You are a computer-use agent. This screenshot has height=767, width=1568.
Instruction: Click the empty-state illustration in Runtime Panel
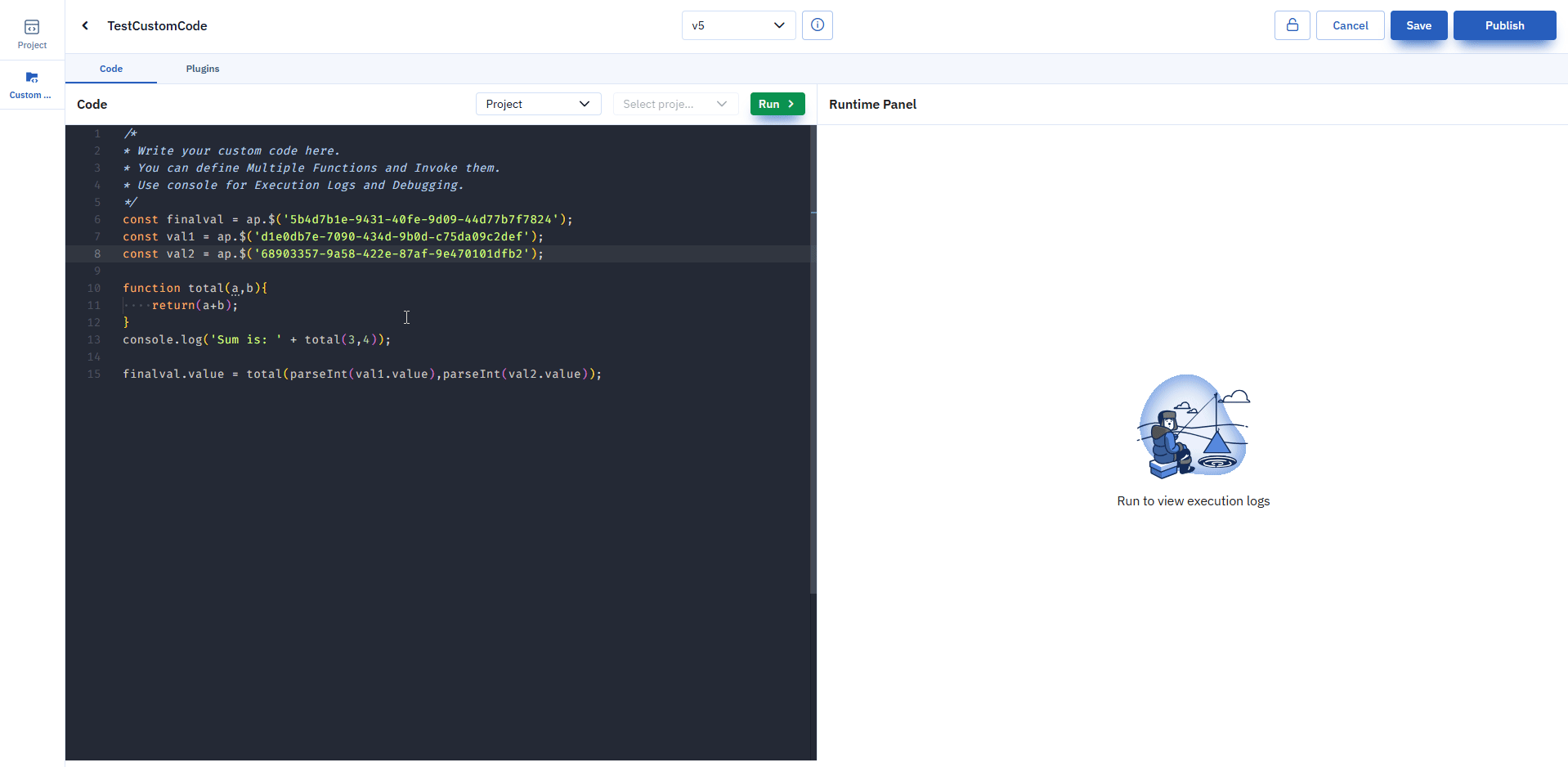[1193, 426]
